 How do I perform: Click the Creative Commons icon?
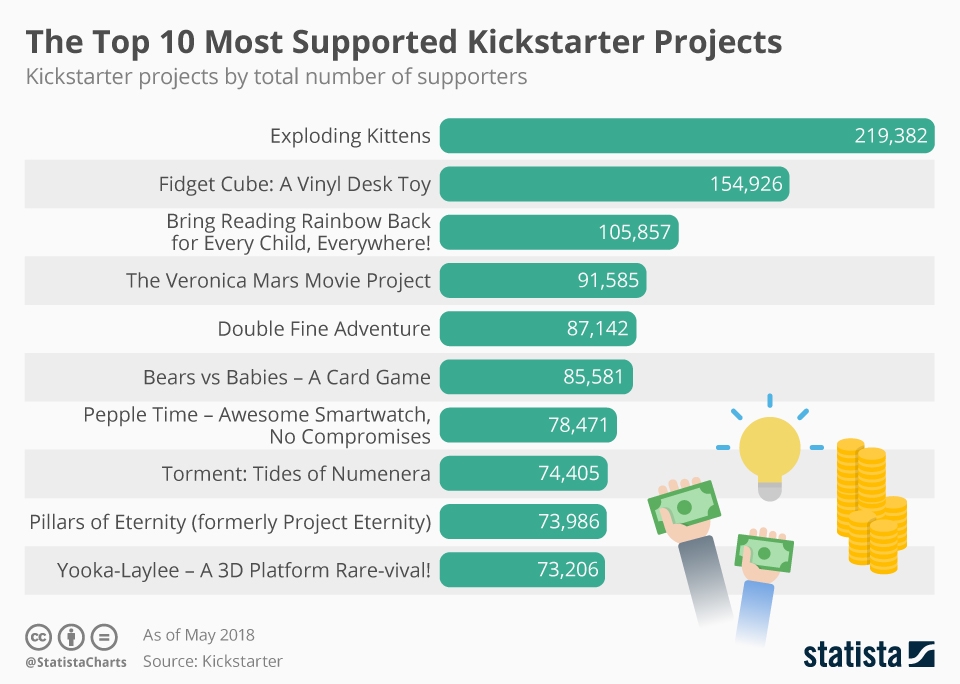(39, 637)
